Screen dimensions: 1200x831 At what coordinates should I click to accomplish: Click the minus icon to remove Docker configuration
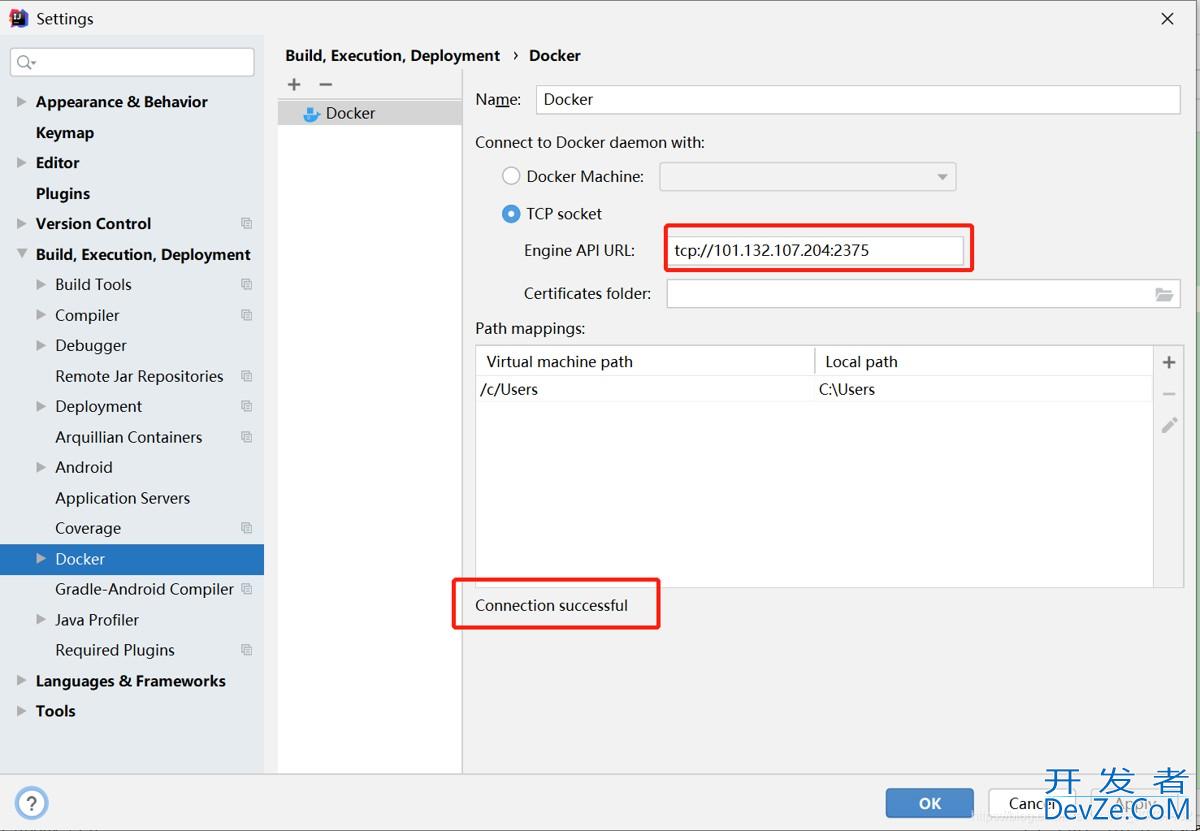coord(325,85)
